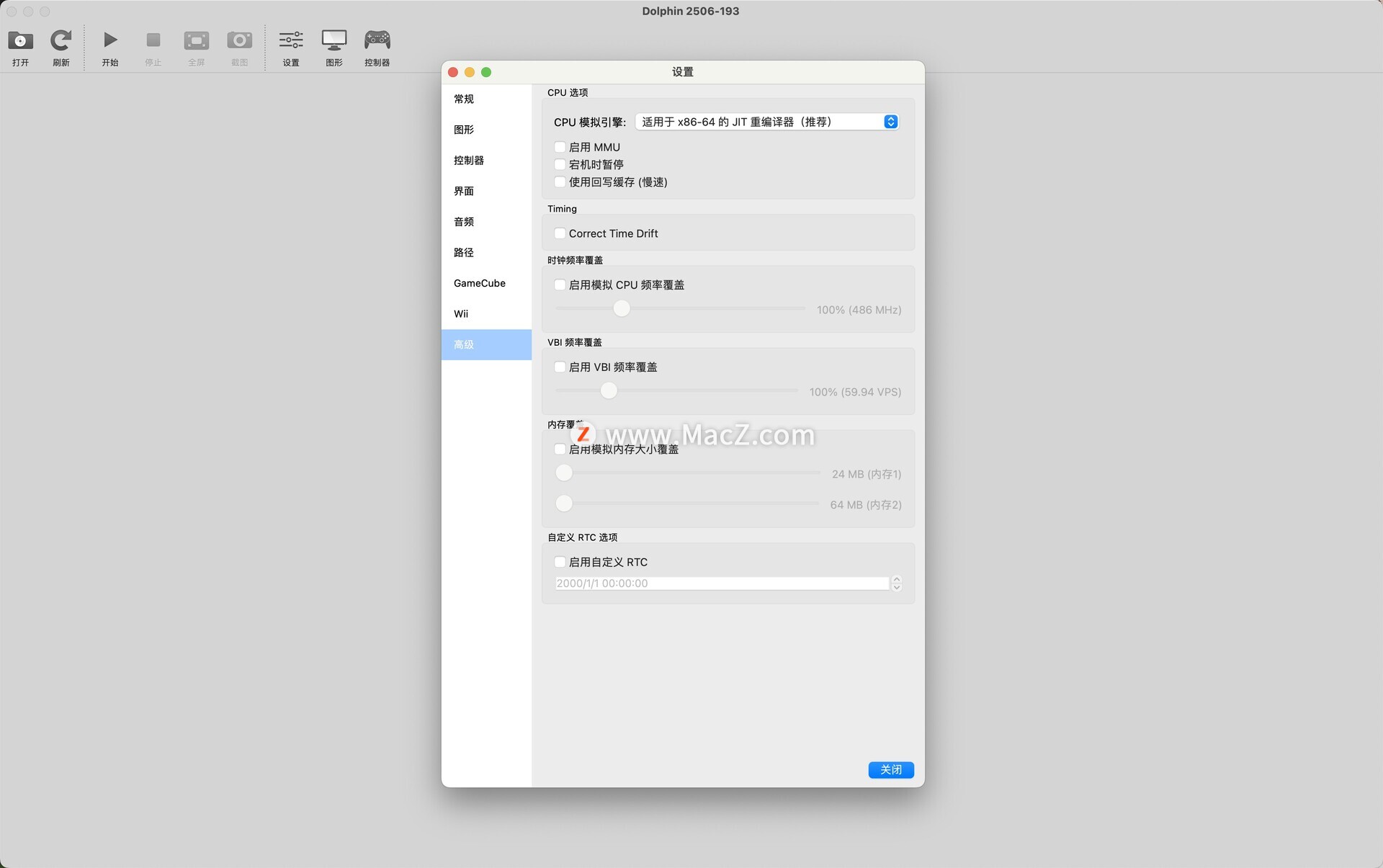The width and height of the screenshot is (1383, 868).
Task: Click the 64 MB (内存2) value label
Action: coord(866,505)
